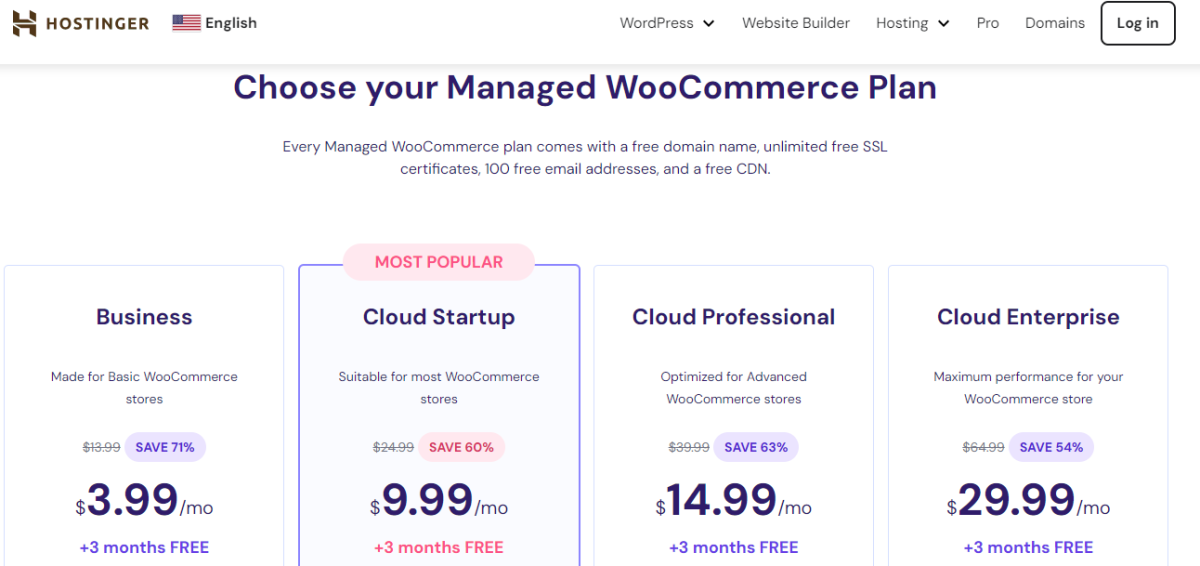1200x566 pixels.
Task: Select the Business plan title
Action: click(144, 317)
